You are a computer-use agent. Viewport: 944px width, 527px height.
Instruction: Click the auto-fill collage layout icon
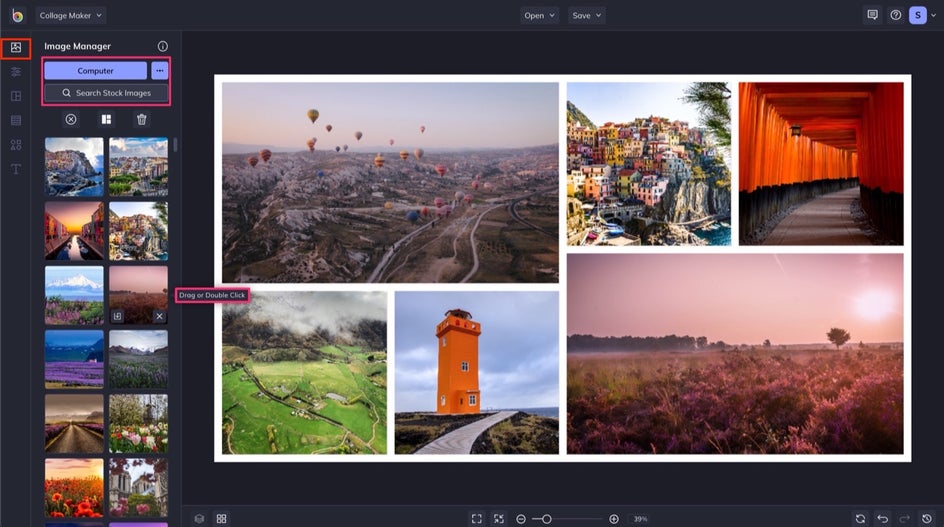[x=106, y=119]
